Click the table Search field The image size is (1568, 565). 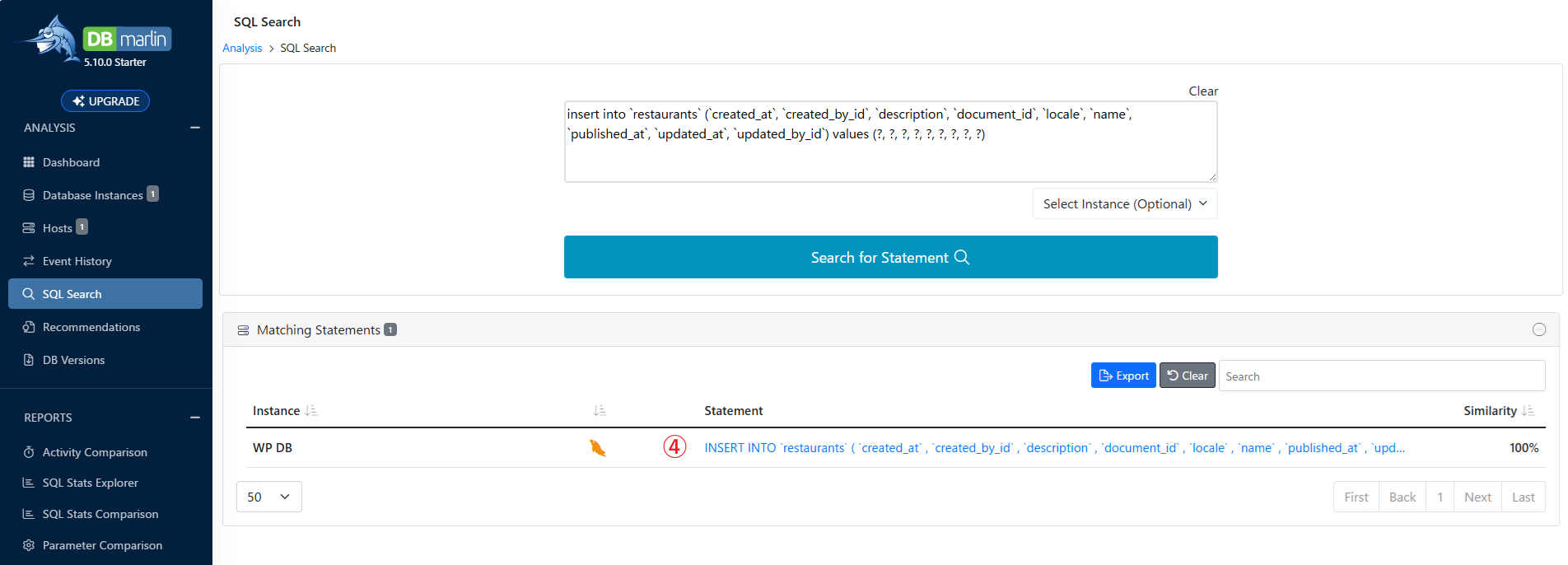pyautogui.click(x=1382, y=376)
